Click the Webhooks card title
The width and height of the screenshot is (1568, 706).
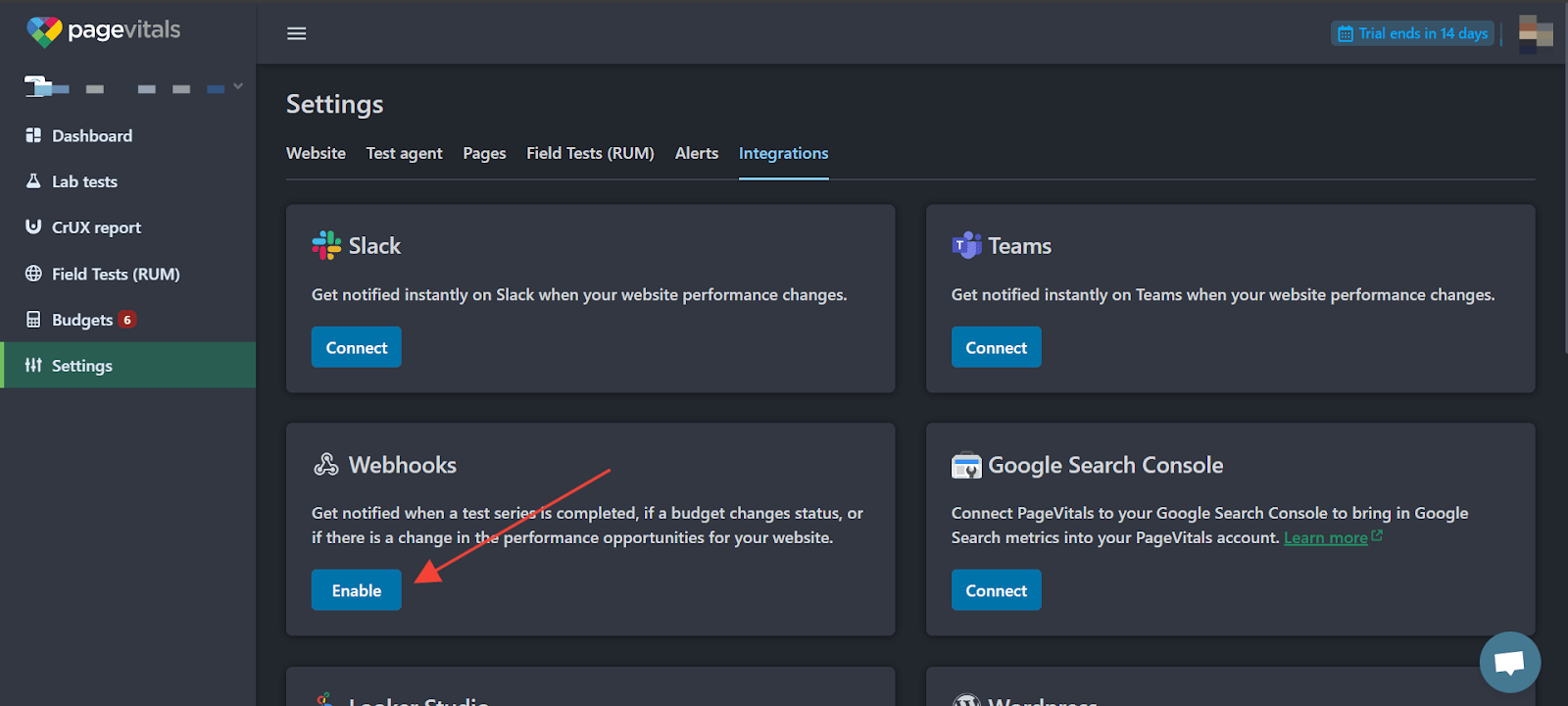402,465
